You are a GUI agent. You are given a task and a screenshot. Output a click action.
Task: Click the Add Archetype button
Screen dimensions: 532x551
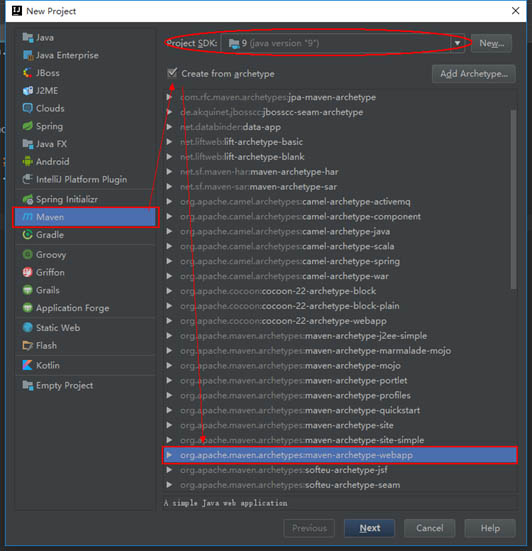coord(474,74)
